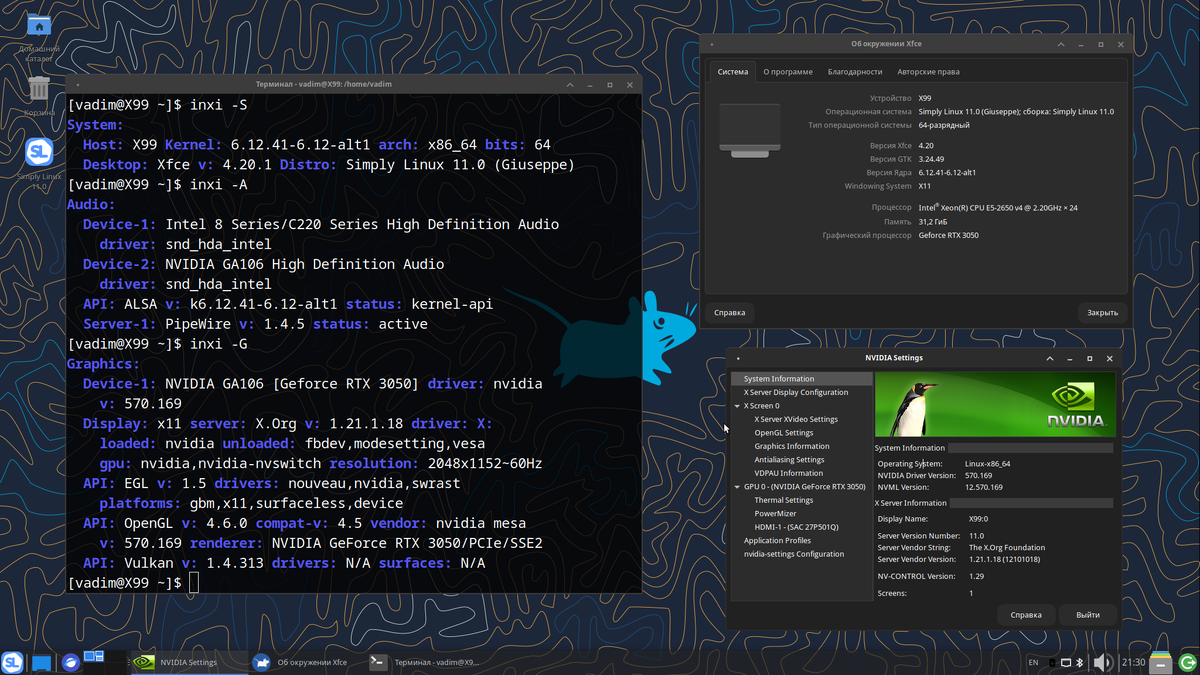Select System tab in About Xfce
Viewport: 1200px width, 675px height.
[732, 72]
